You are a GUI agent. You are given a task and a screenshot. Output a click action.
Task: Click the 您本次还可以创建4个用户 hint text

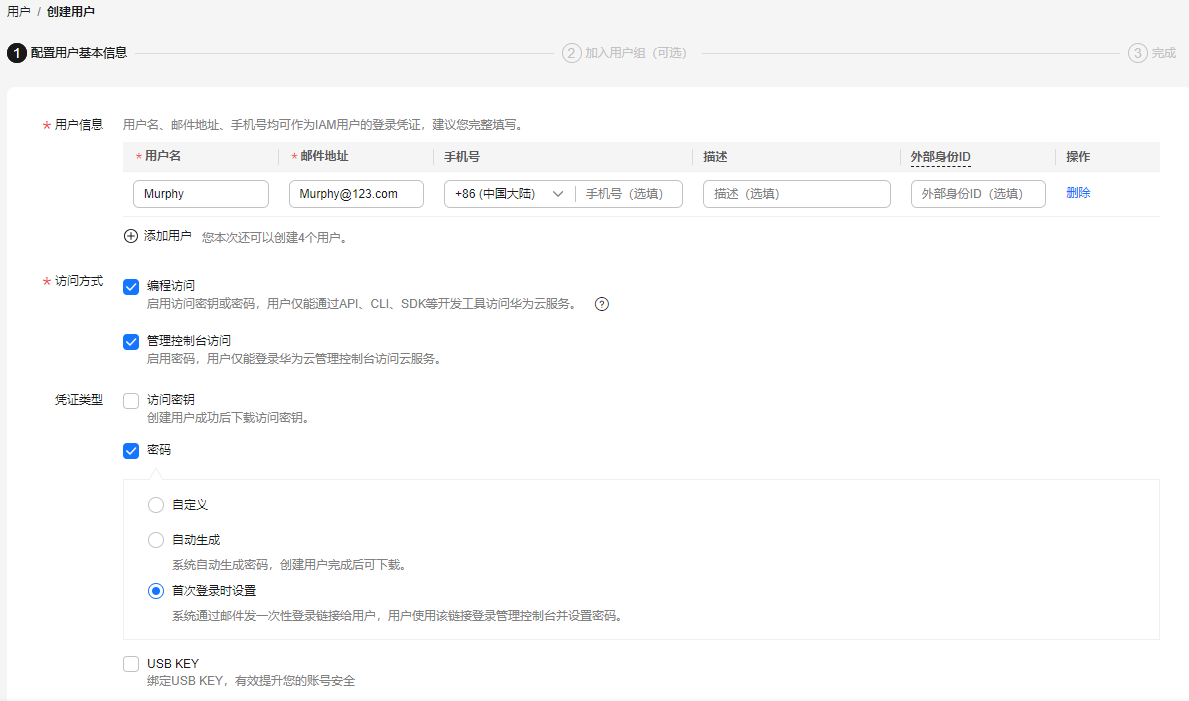click(275, 238)
